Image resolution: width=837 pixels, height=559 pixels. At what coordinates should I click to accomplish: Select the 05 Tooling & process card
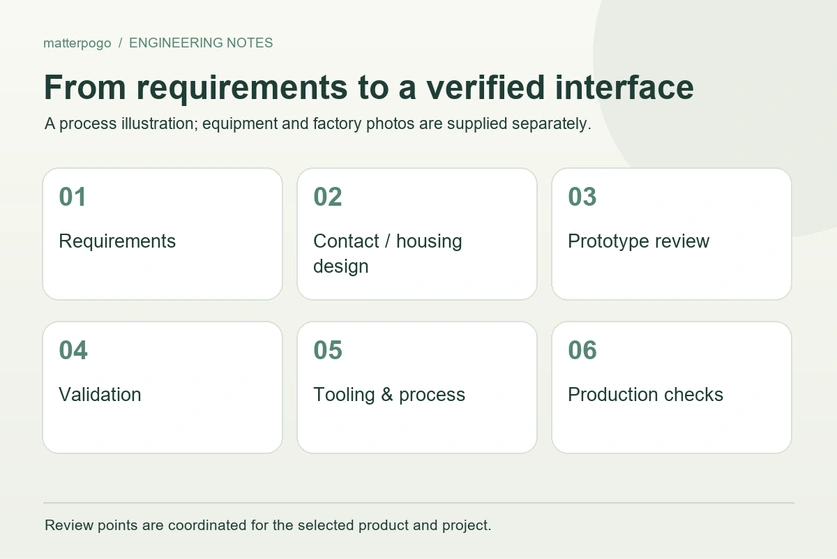click(417, 387)
